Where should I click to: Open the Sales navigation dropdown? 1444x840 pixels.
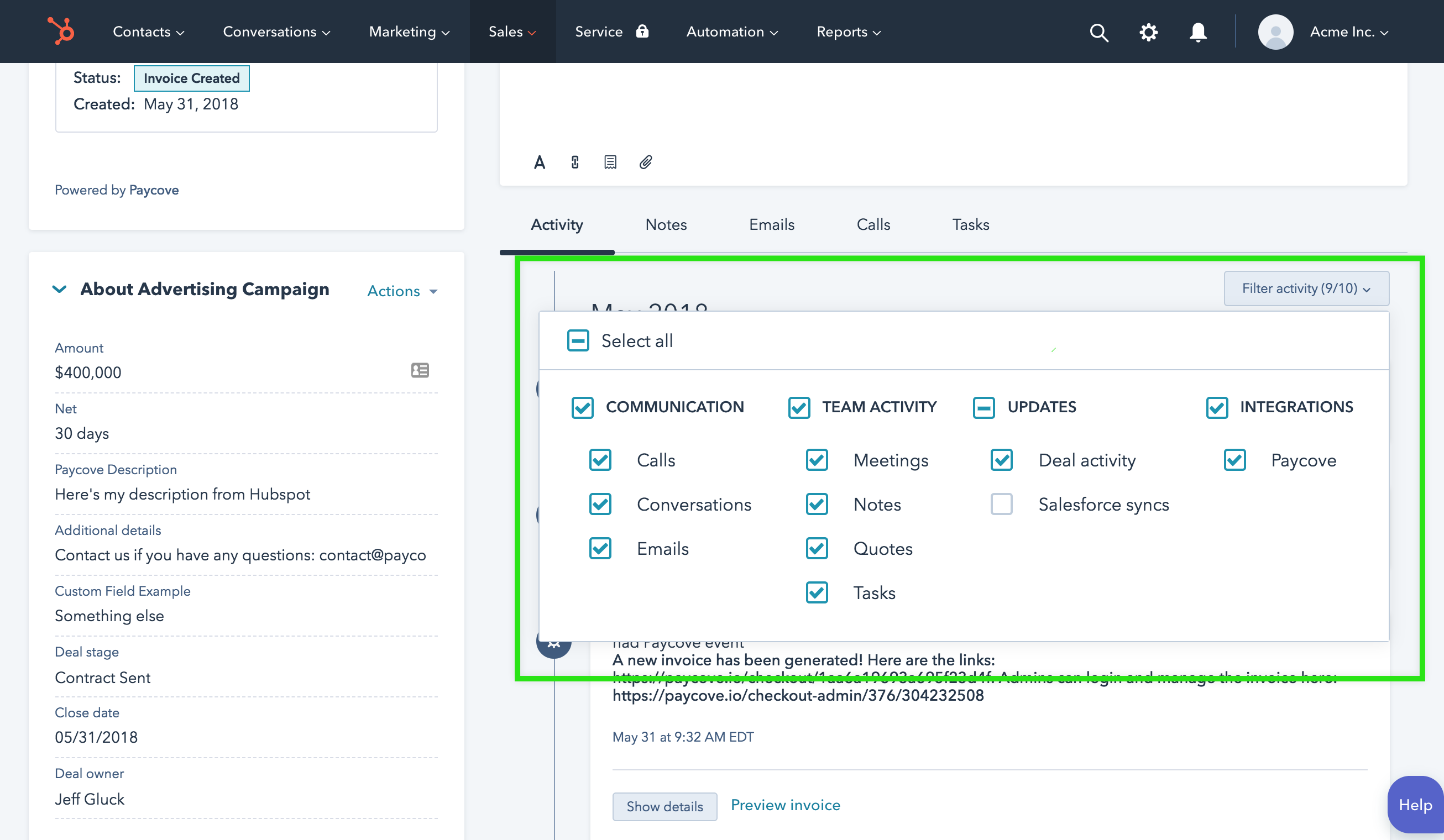point(512,32)
